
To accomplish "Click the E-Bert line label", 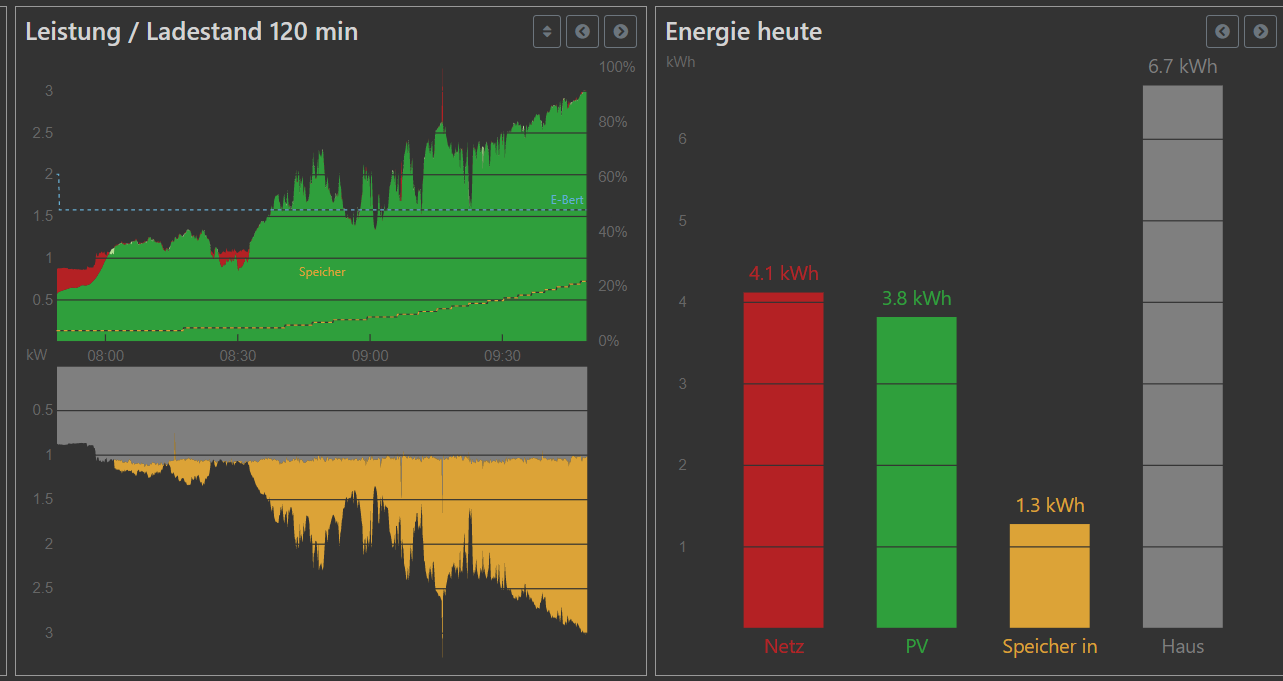I will (x=567, y=200).
